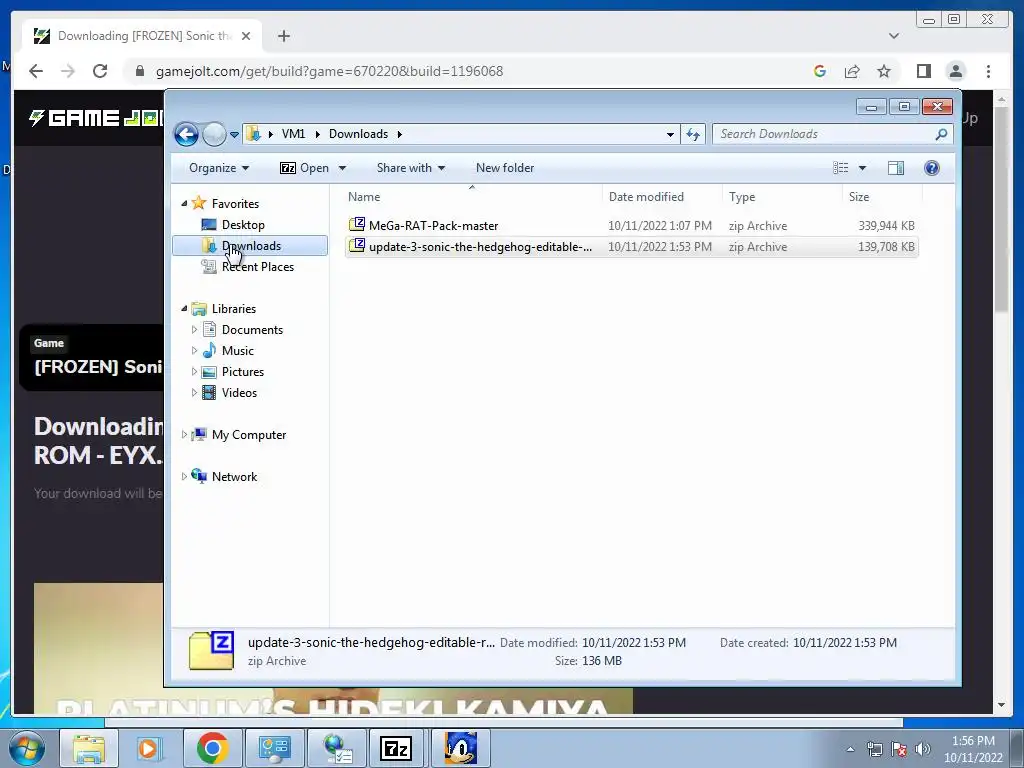Open the address bar previous locations dropdown
This screenshot has height=768, width=1024.
(670, 135)
